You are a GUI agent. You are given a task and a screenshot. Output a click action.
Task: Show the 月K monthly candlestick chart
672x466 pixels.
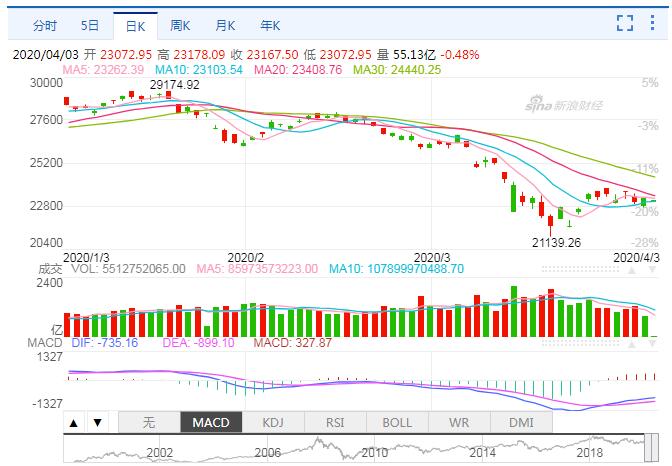point(226,24)
